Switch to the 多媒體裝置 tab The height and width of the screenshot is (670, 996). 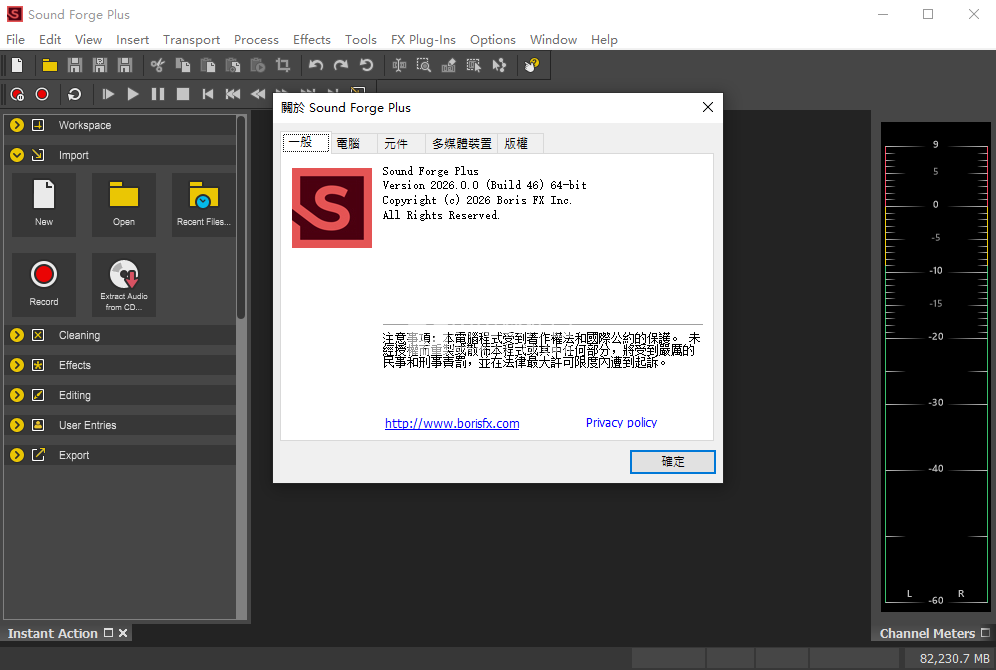(462, 143)
